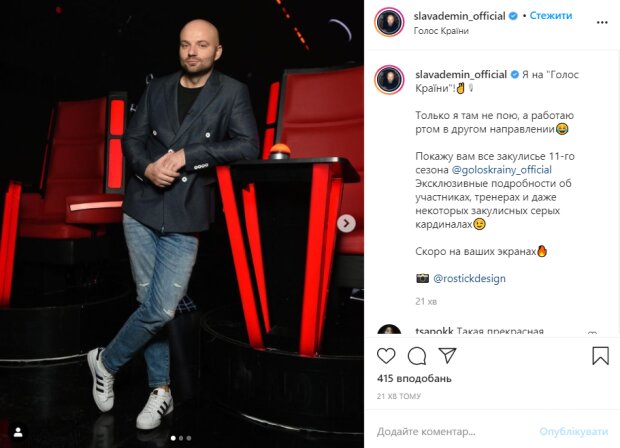Go to next photo with the arrow
The height and width of the screenshot is (448, 620).
click(x=346, y=223)
